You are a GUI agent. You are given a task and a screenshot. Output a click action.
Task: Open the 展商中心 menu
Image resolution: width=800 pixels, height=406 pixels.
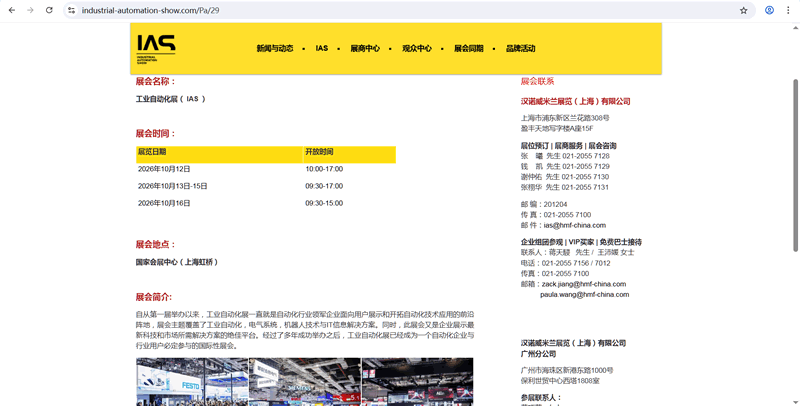(364, 48)
